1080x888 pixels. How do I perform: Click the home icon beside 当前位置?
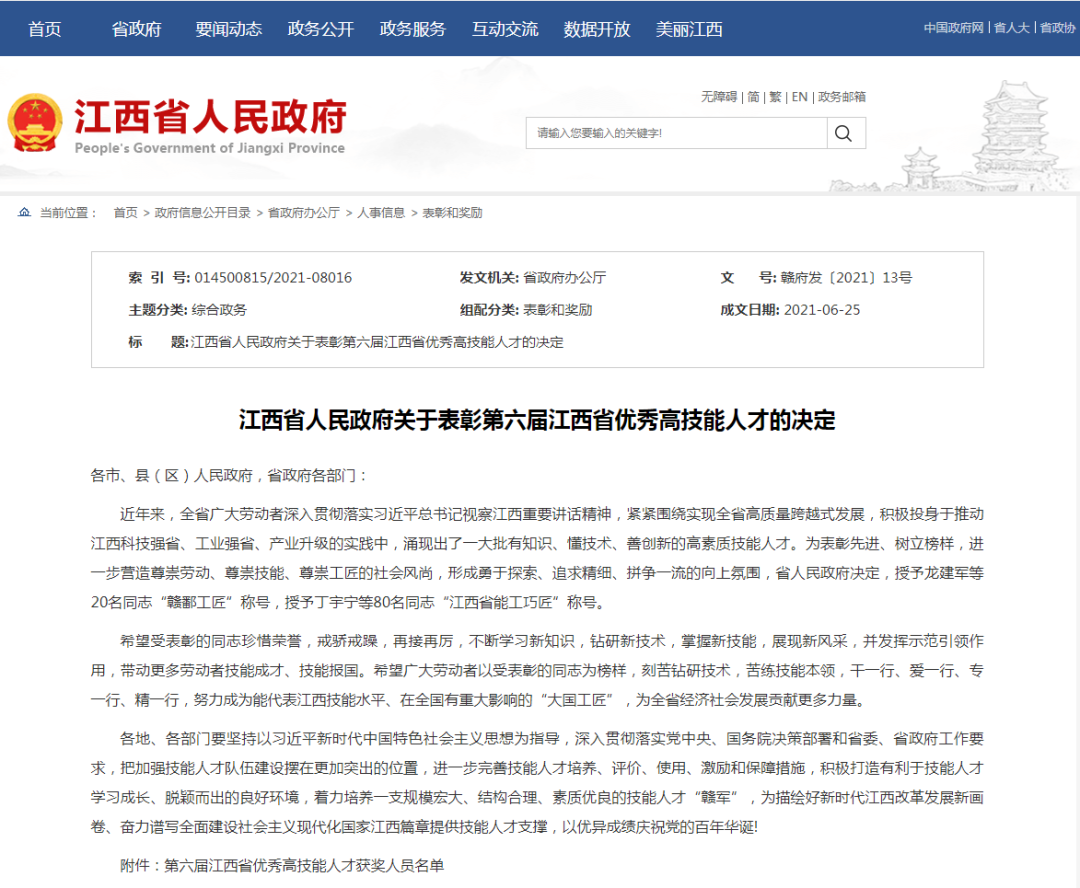click(x=24, y=213)
